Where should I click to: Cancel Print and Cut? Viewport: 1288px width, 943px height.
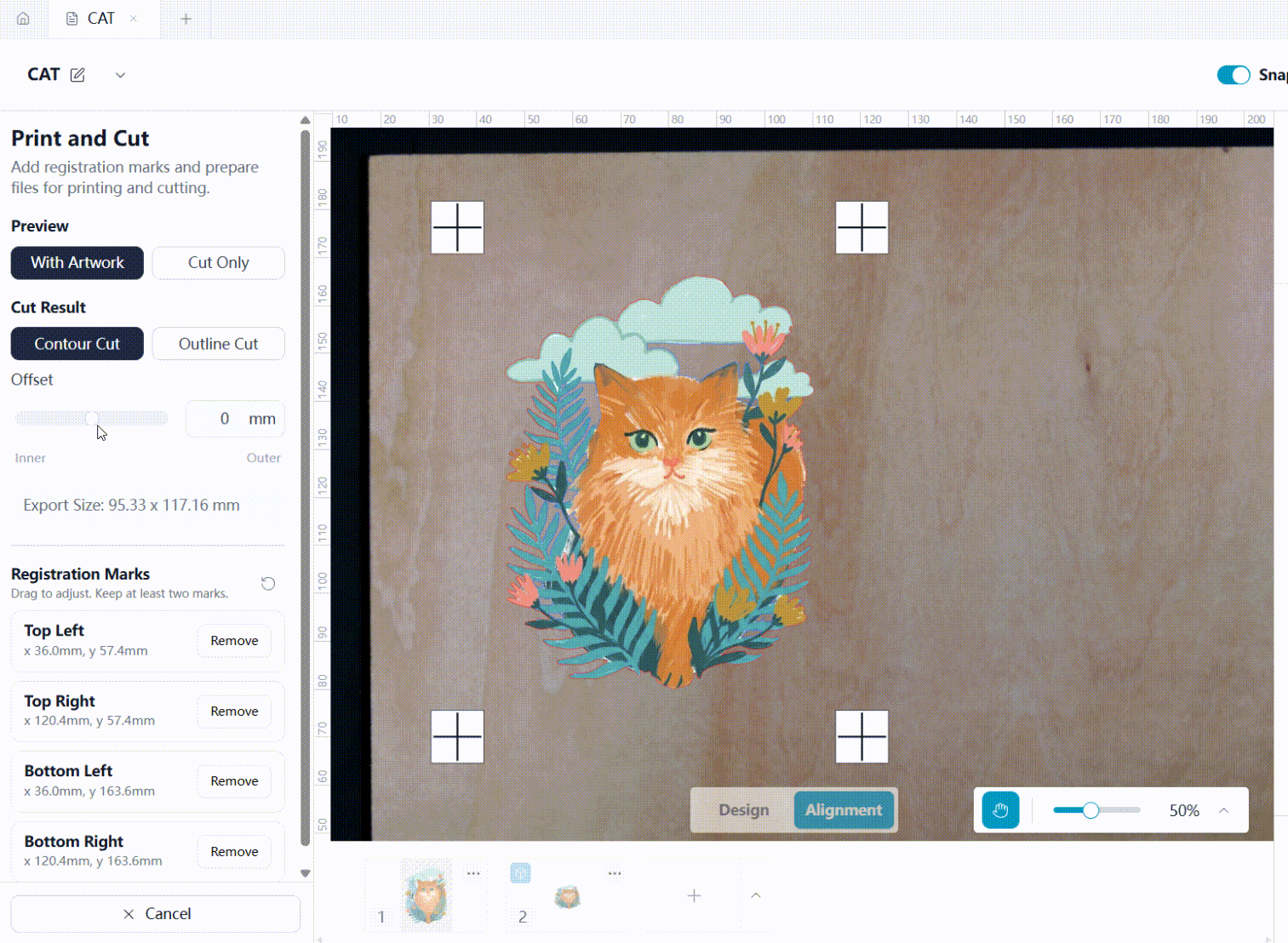(156, 914)
